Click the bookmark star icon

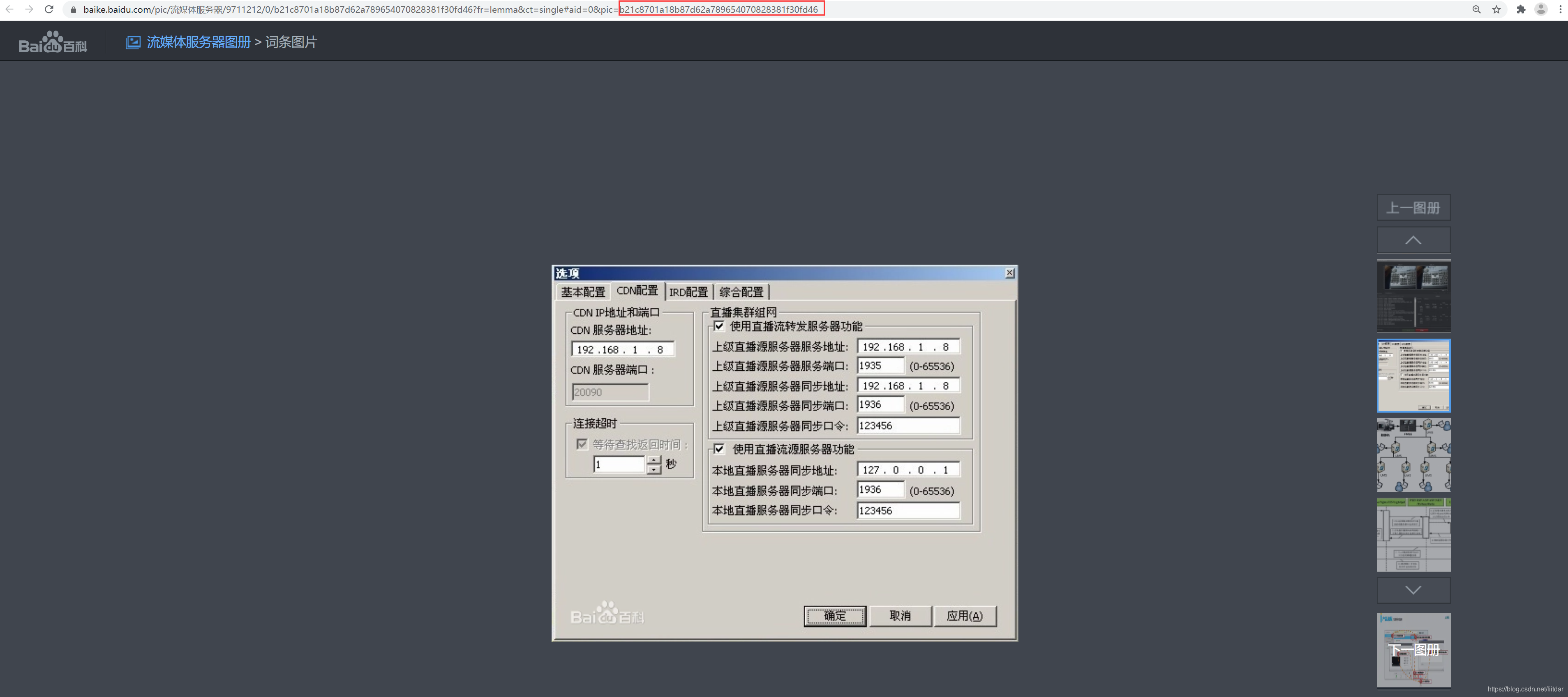pyautogui.click(x=1496, y=9)
